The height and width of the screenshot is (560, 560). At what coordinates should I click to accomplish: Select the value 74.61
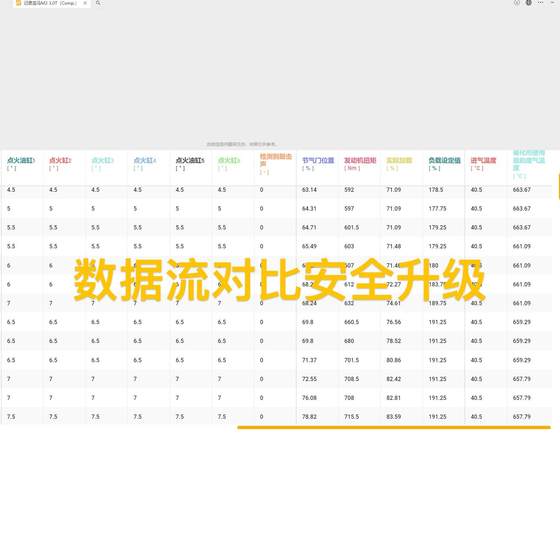pos(394,303)
